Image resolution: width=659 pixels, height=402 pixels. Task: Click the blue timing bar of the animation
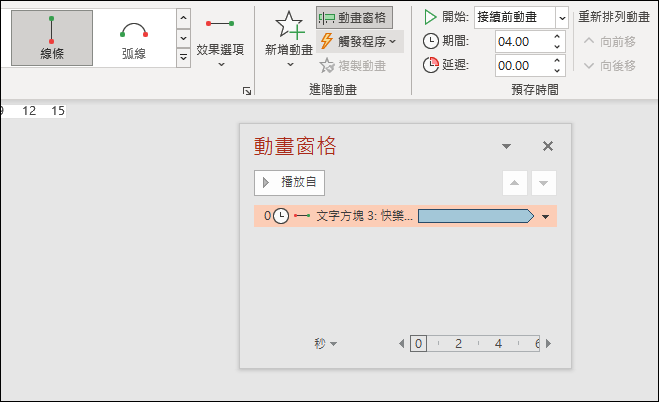476,216
